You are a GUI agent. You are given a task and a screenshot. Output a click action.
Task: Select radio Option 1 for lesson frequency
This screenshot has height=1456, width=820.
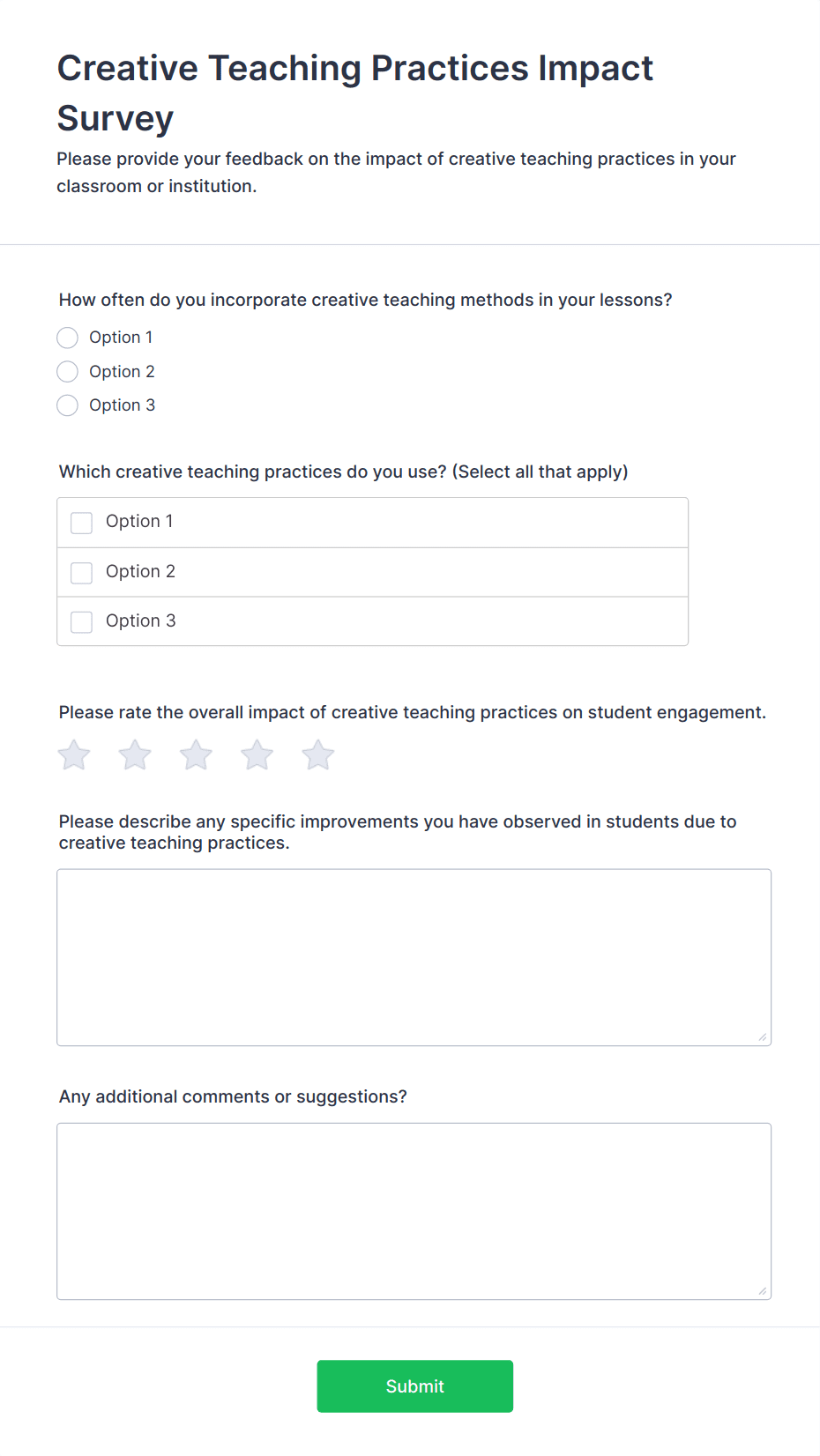click(68, 338)
